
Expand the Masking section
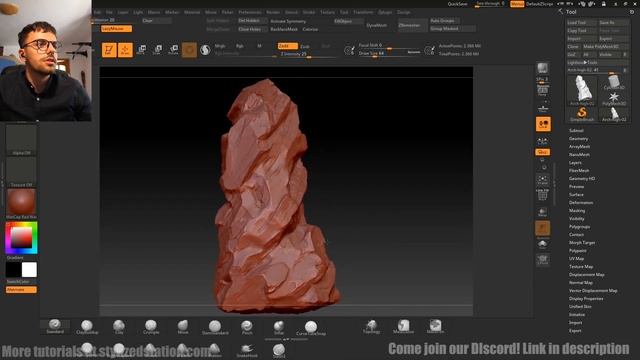tap(577, 211)
